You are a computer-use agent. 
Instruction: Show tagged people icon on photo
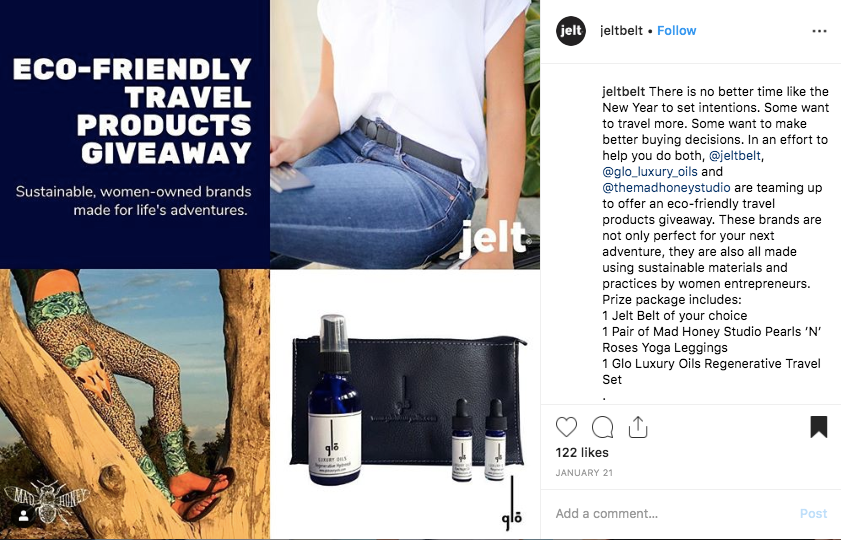click(24, 516)
